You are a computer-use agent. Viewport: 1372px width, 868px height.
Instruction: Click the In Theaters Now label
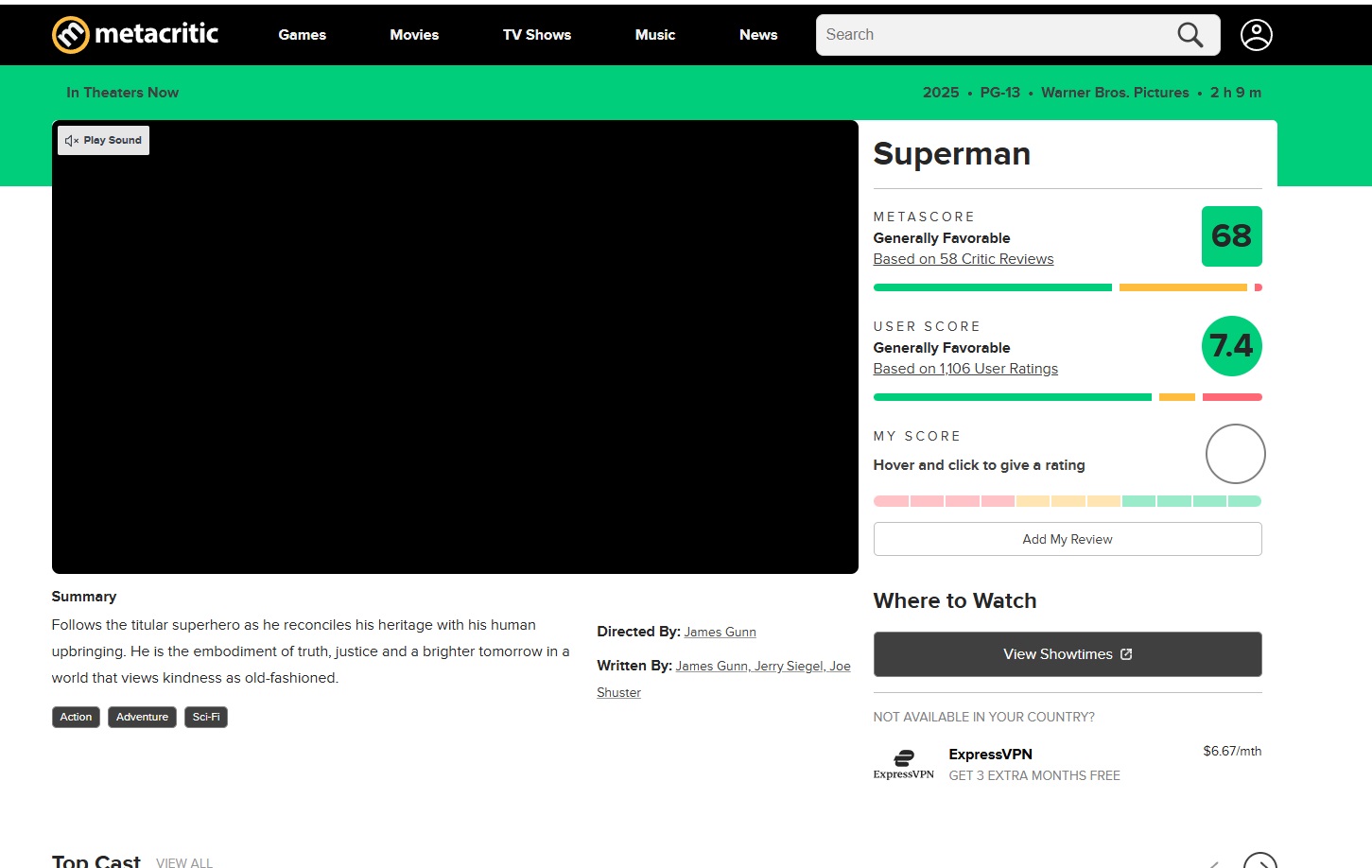pyautogui.click(x=122, y=93)
